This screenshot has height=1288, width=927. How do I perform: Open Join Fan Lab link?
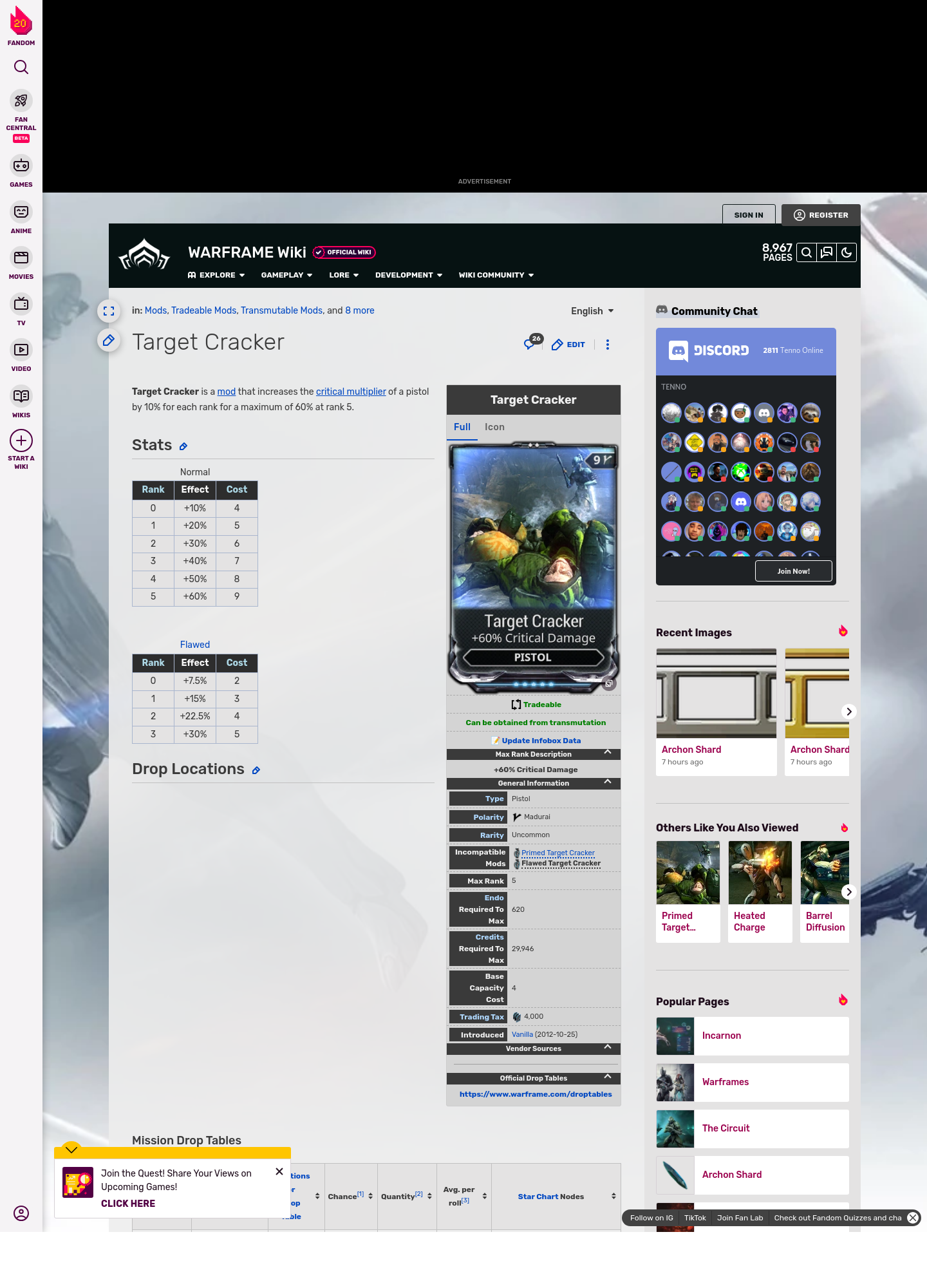[740, 1218]
